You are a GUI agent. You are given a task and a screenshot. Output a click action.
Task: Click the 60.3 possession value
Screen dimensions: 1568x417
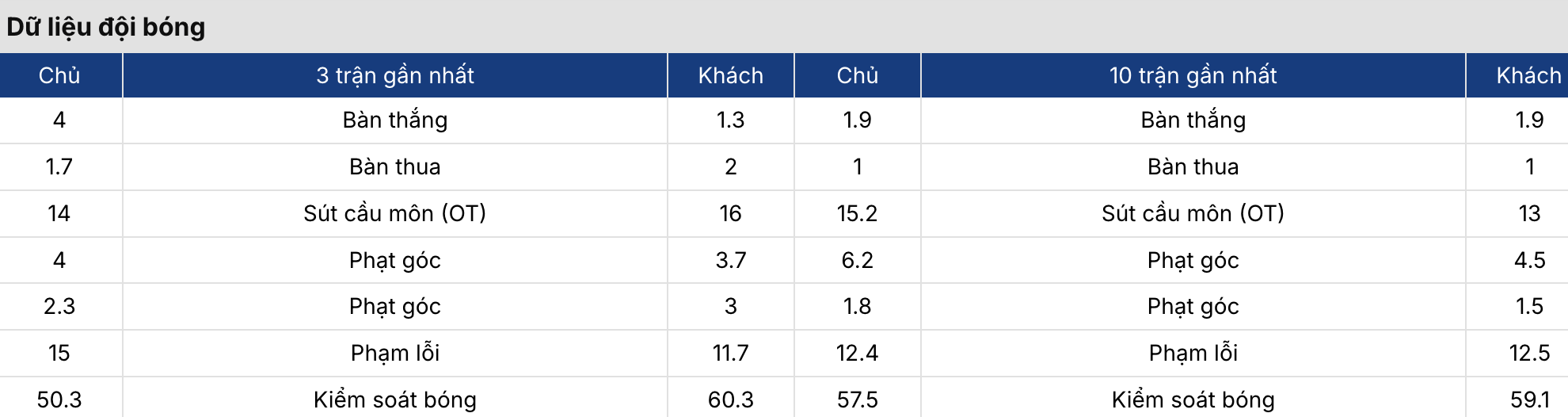(x=730, y=400)
